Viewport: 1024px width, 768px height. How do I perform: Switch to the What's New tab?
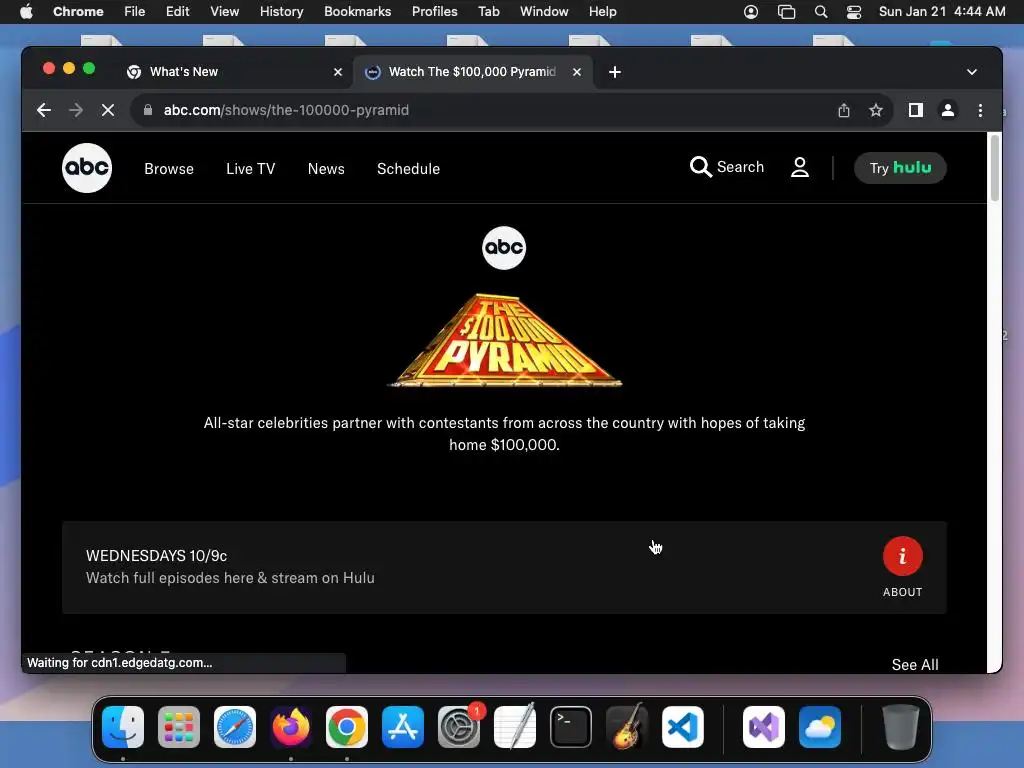(235, 72)
